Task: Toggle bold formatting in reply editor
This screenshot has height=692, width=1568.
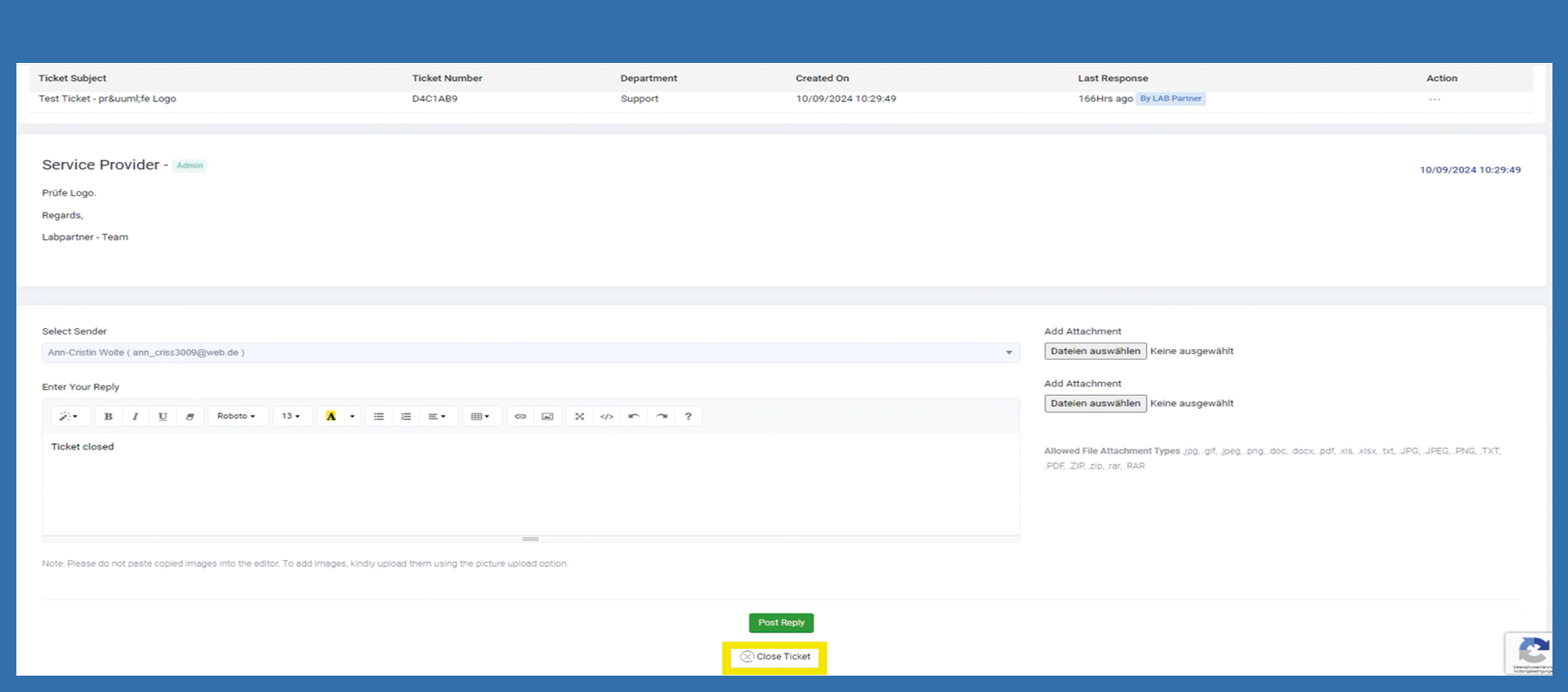Action: pos(108,416)
